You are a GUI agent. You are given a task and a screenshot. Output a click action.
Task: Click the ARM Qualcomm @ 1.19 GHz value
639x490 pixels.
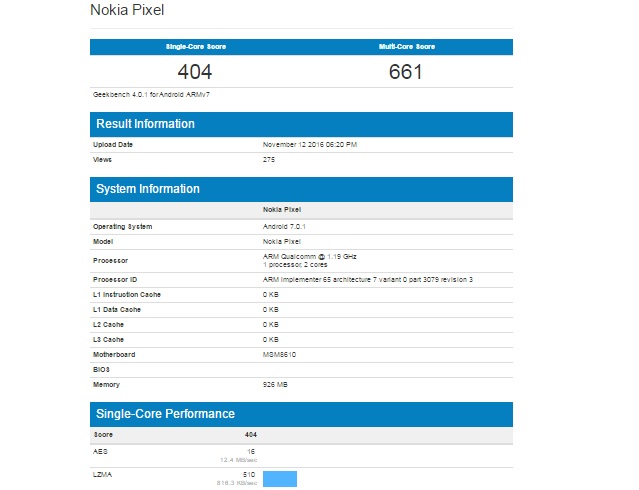pos(310,257)
